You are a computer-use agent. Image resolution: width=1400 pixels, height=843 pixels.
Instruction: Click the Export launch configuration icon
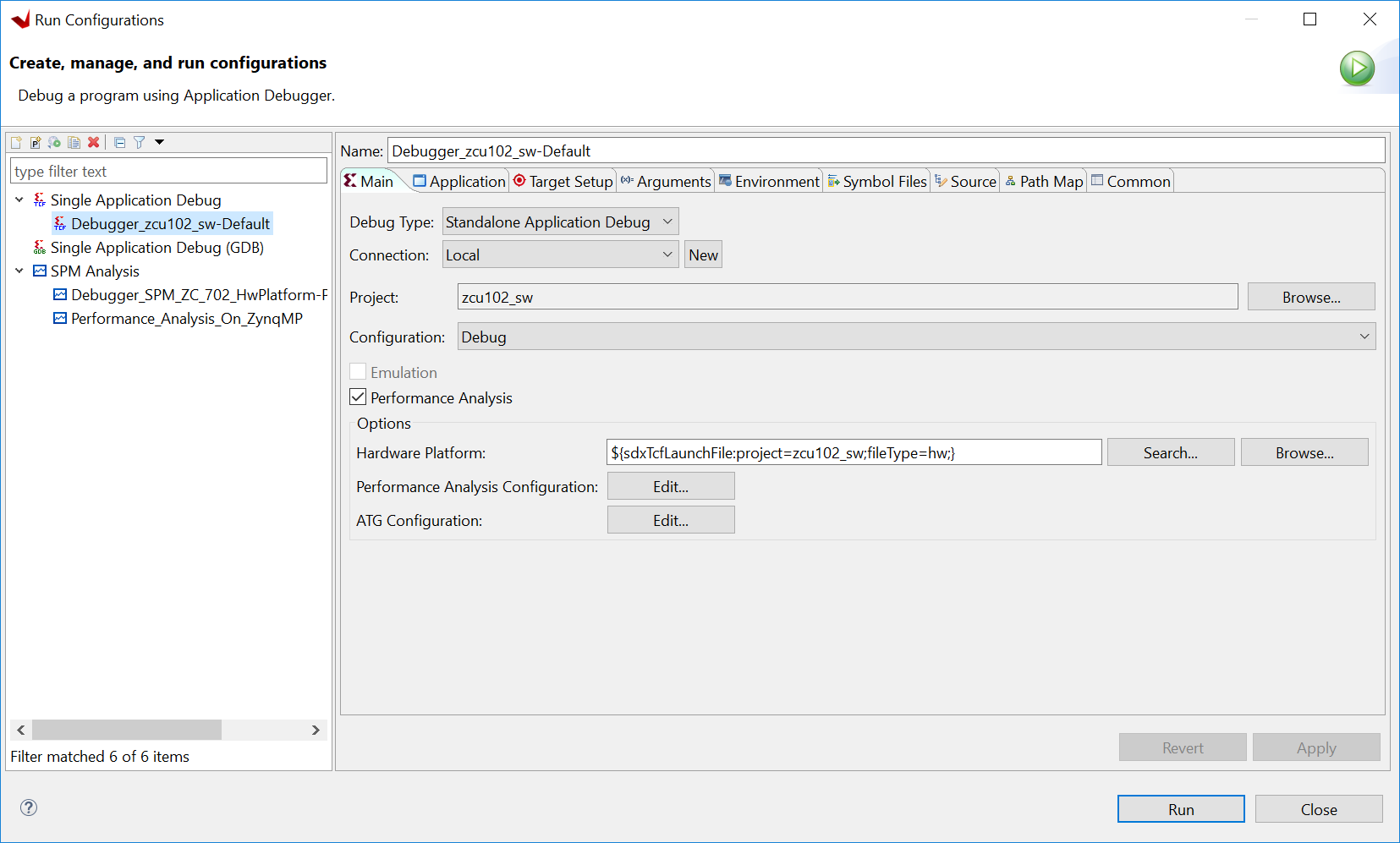pyautogui.click(x=55, y=143)
